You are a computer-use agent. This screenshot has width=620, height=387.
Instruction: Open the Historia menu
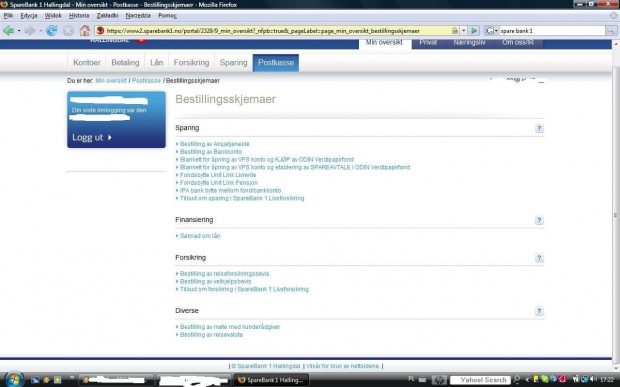pyautogui.click(x=79, y=15)
